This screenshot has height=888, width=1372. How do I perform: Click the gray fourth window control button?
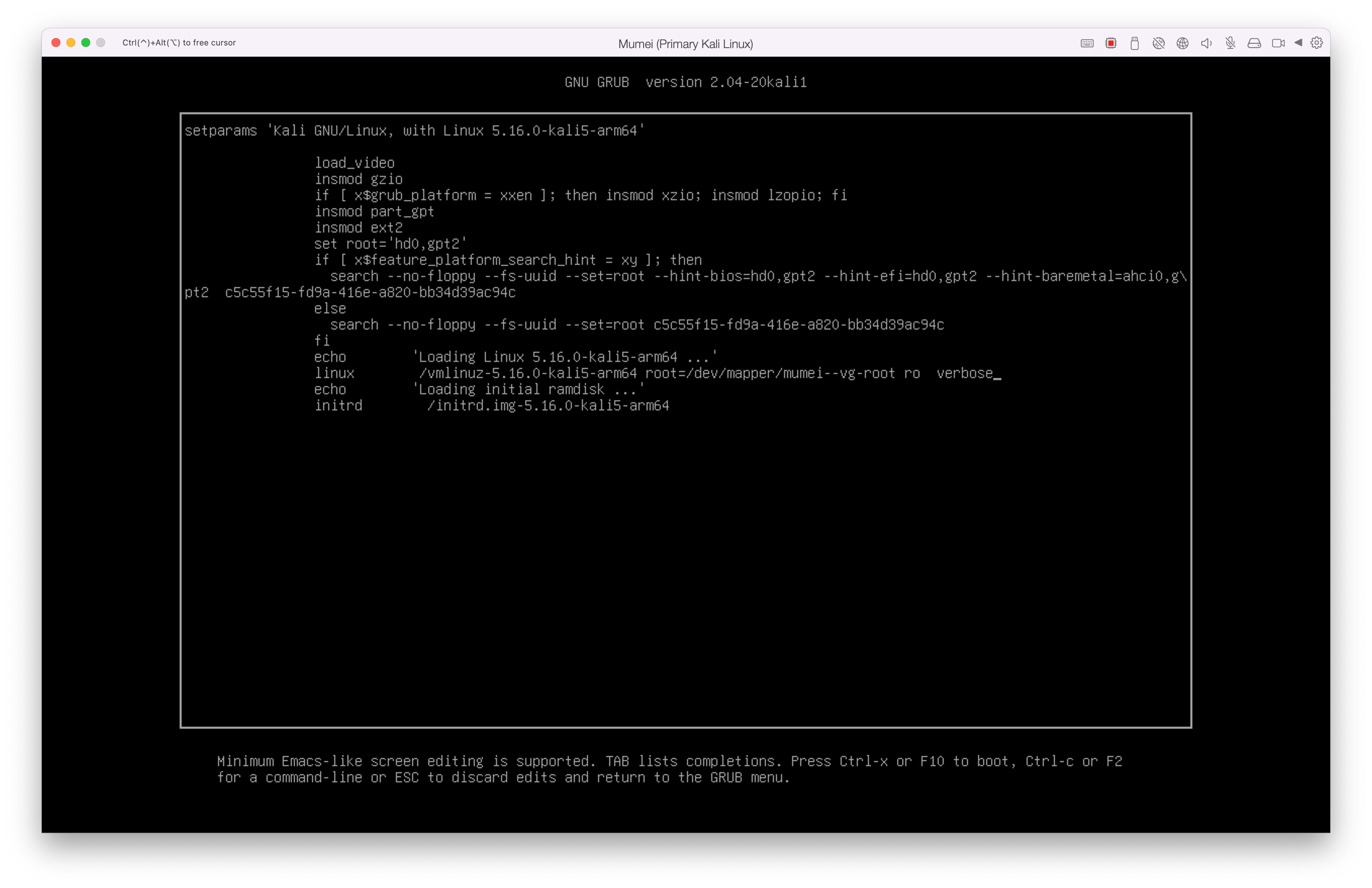(101, 42)
